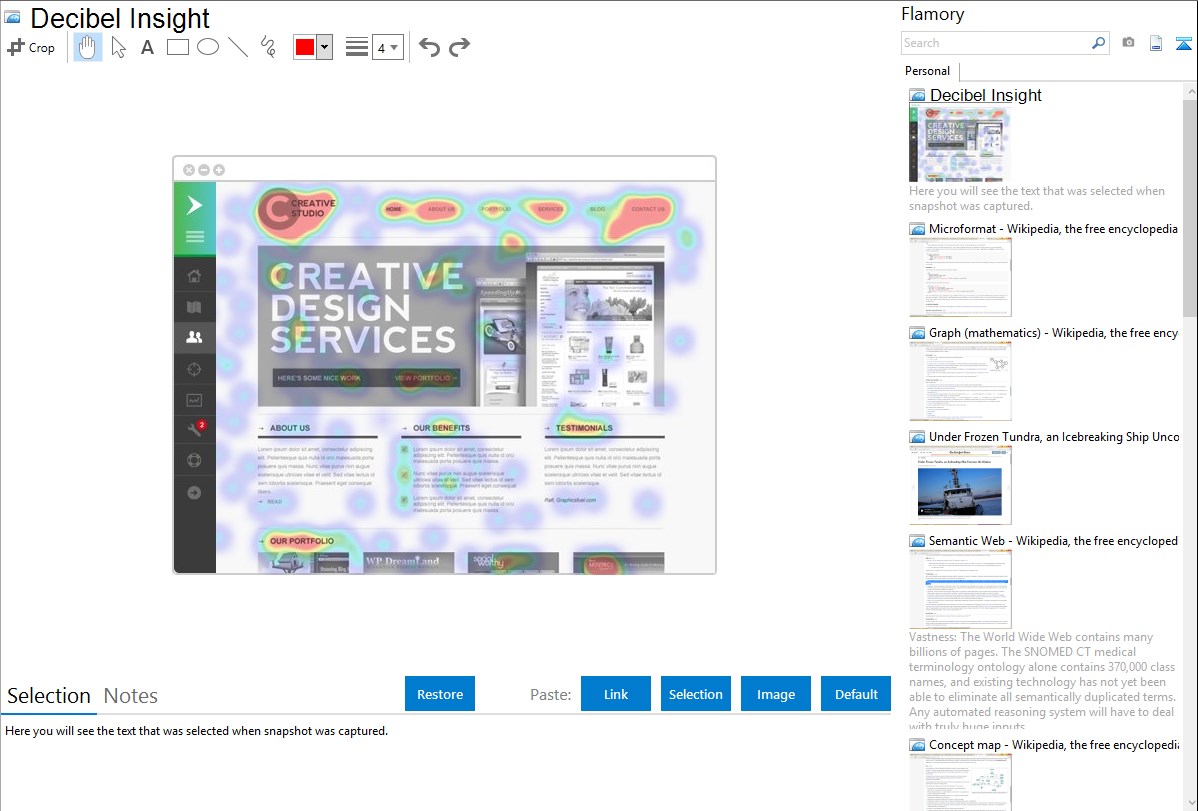
Task: Select the straight line tool
Action: (238, 47)
